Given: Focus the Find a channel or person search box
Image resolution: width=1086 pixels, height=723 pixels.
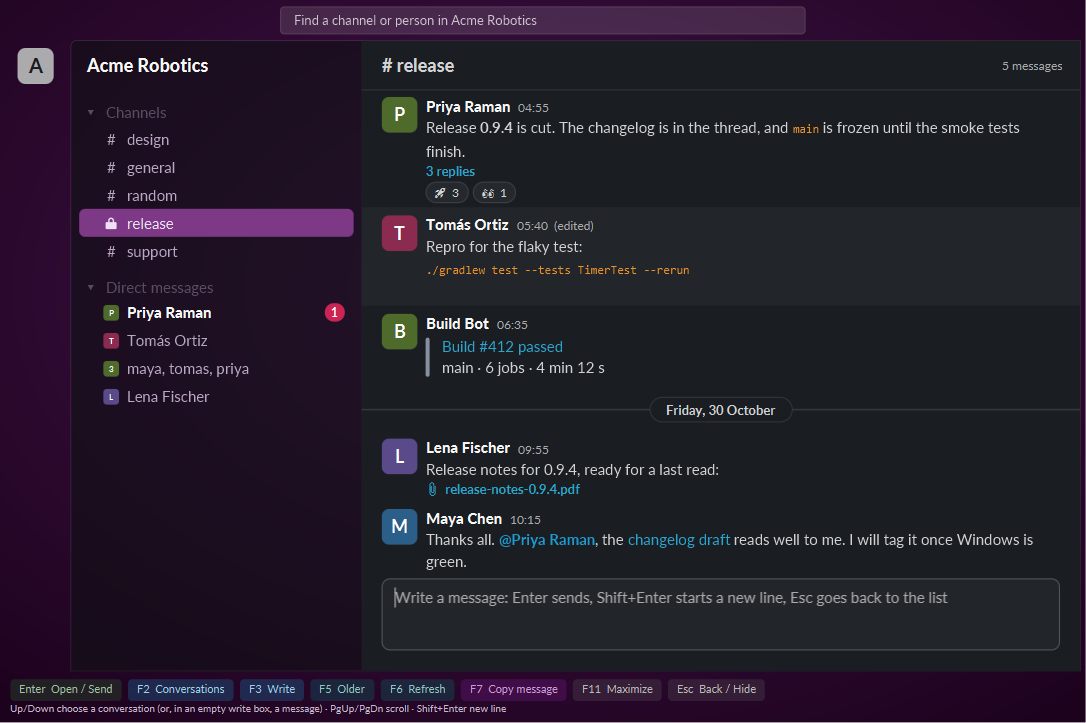Looking at the screenshot, I should click(x=542, y=21).
